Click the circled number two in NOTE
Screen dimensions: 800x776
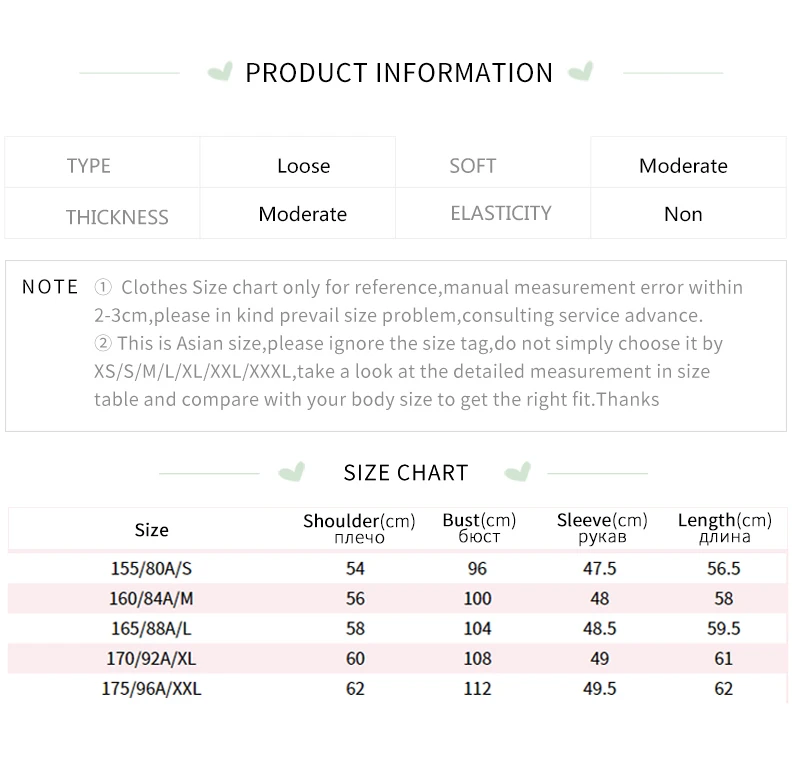click(103, 343)
